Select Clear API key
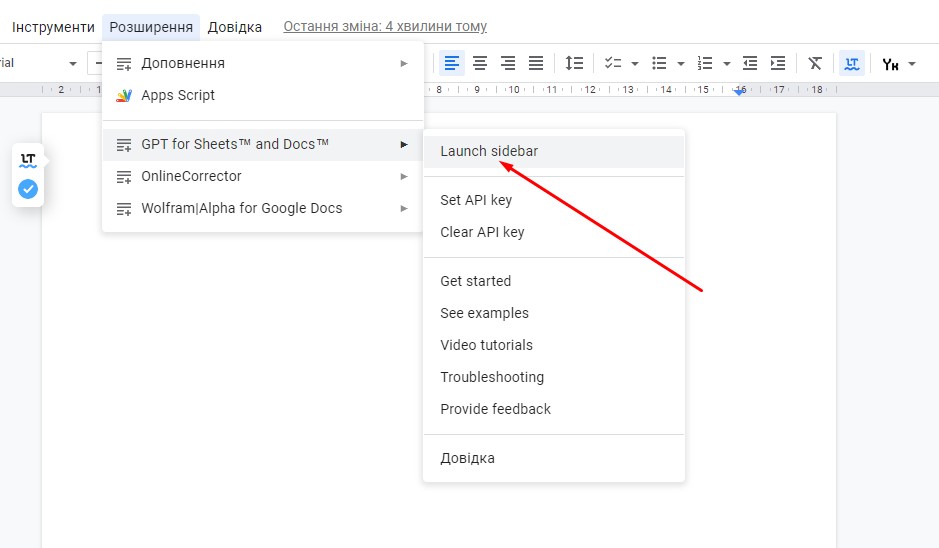The width and height of the screenshot is (939, 548). [x=554, y=232]
